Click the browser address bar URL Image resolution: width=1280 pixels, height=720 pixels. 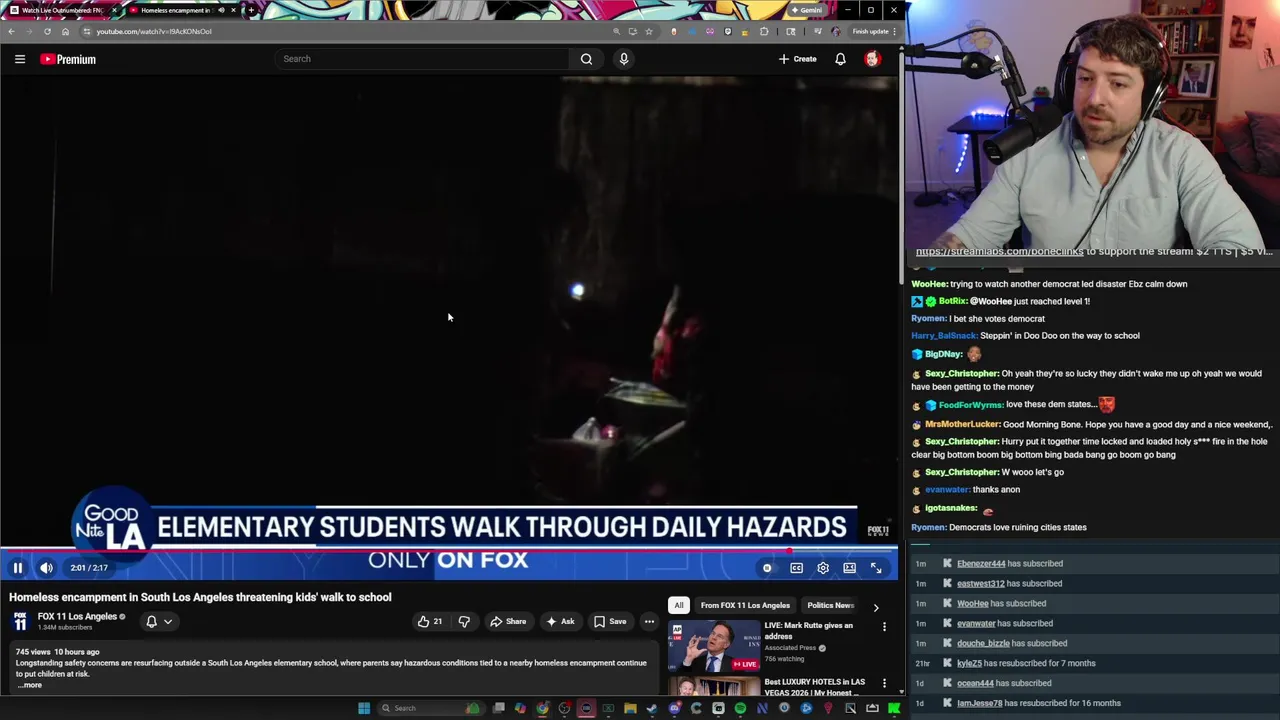(x=154, y=31)
